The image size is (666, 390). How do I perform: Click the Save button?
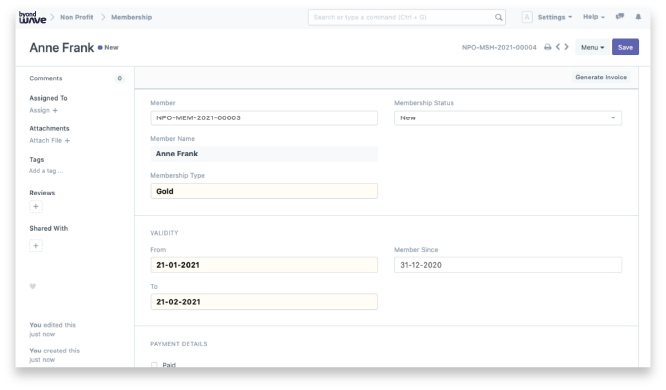coord(625,47)
